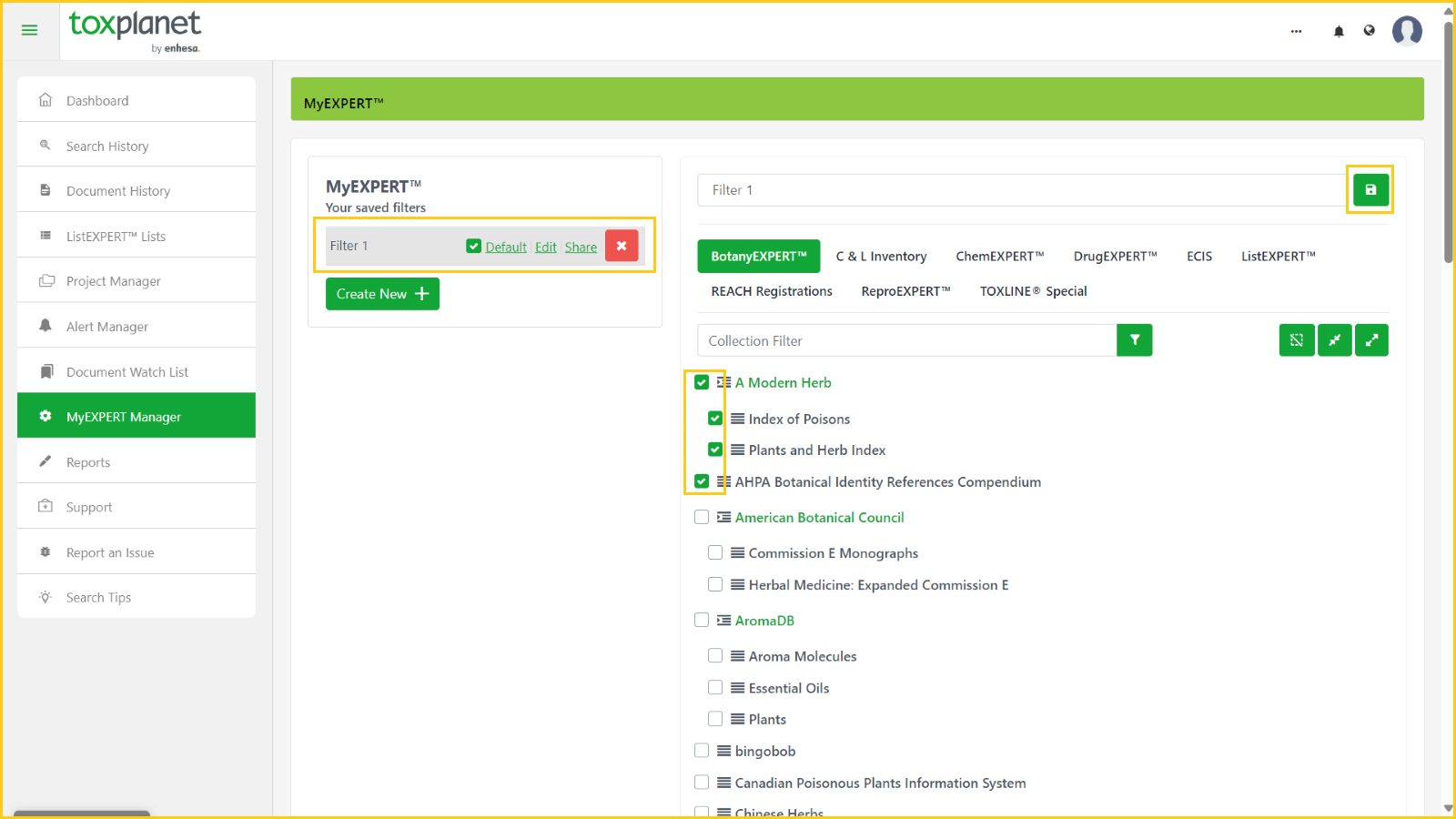Open the user profile avatar
The height and width of the screenshot is (819, 1456).
click(1407, 31)
